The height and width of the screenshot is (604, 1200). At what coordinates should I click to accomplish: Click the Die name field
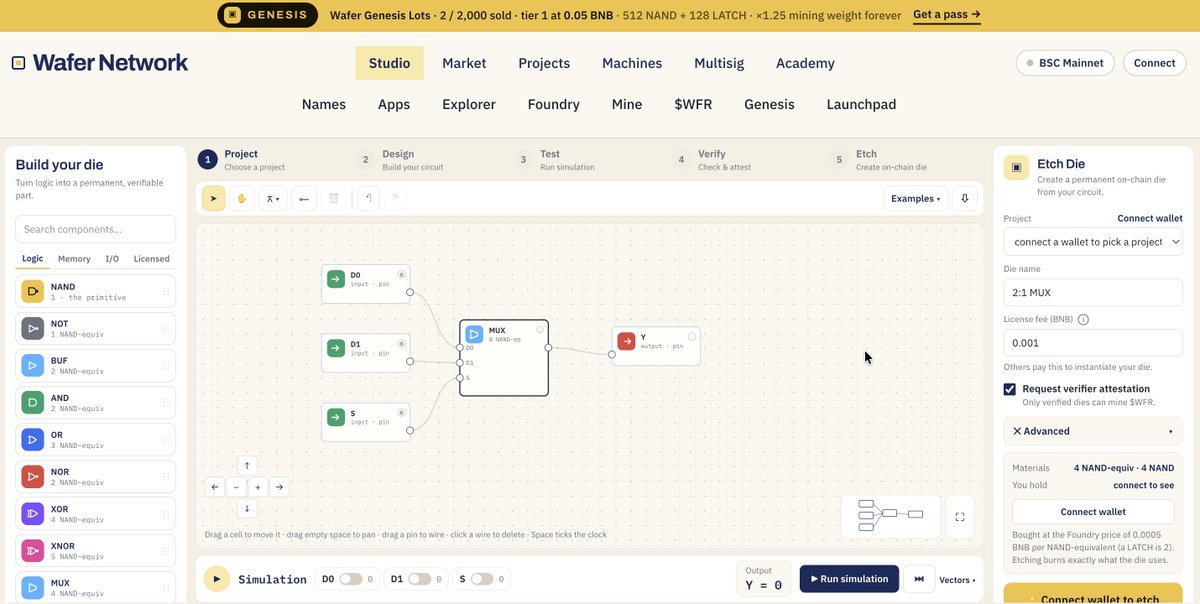(1093, 292)
